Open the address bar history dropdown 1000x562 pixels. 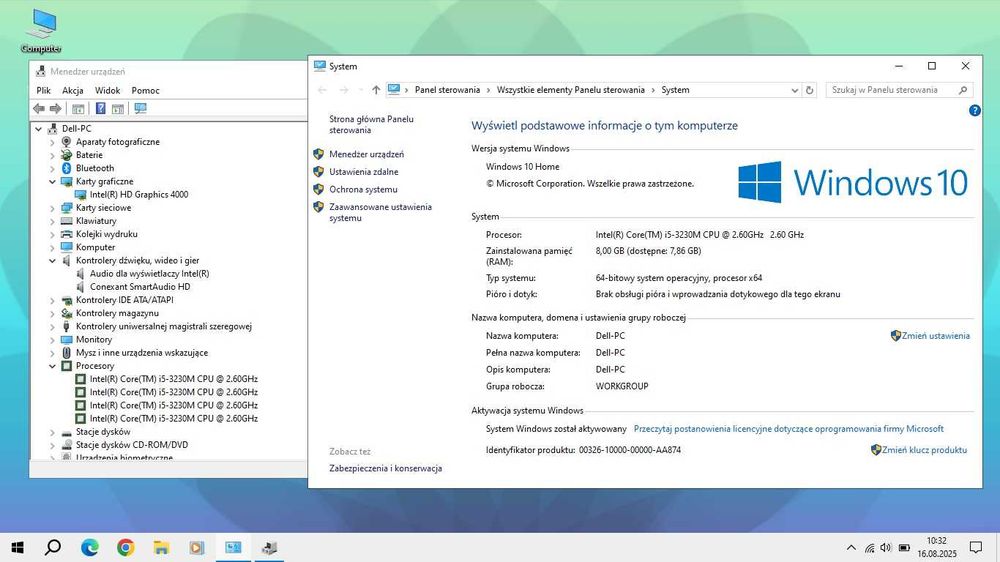795,90
